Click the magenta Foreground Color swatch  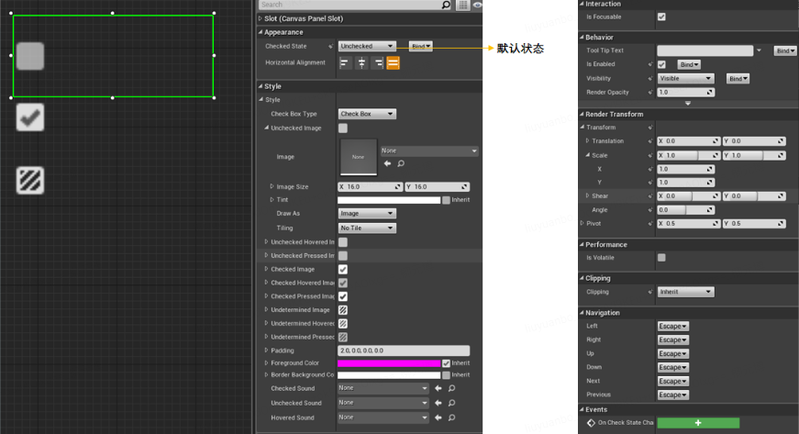coord(389,363)
